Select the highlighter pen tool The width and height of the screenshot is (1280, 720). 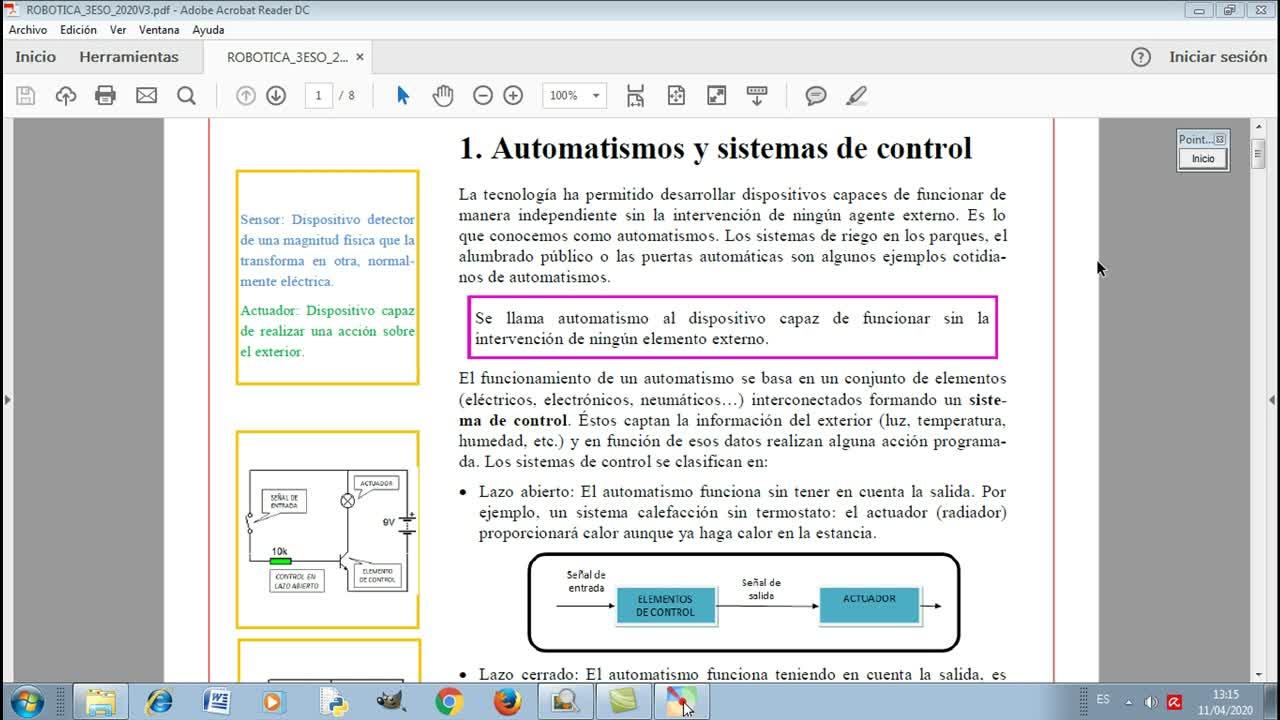(856, 96)
